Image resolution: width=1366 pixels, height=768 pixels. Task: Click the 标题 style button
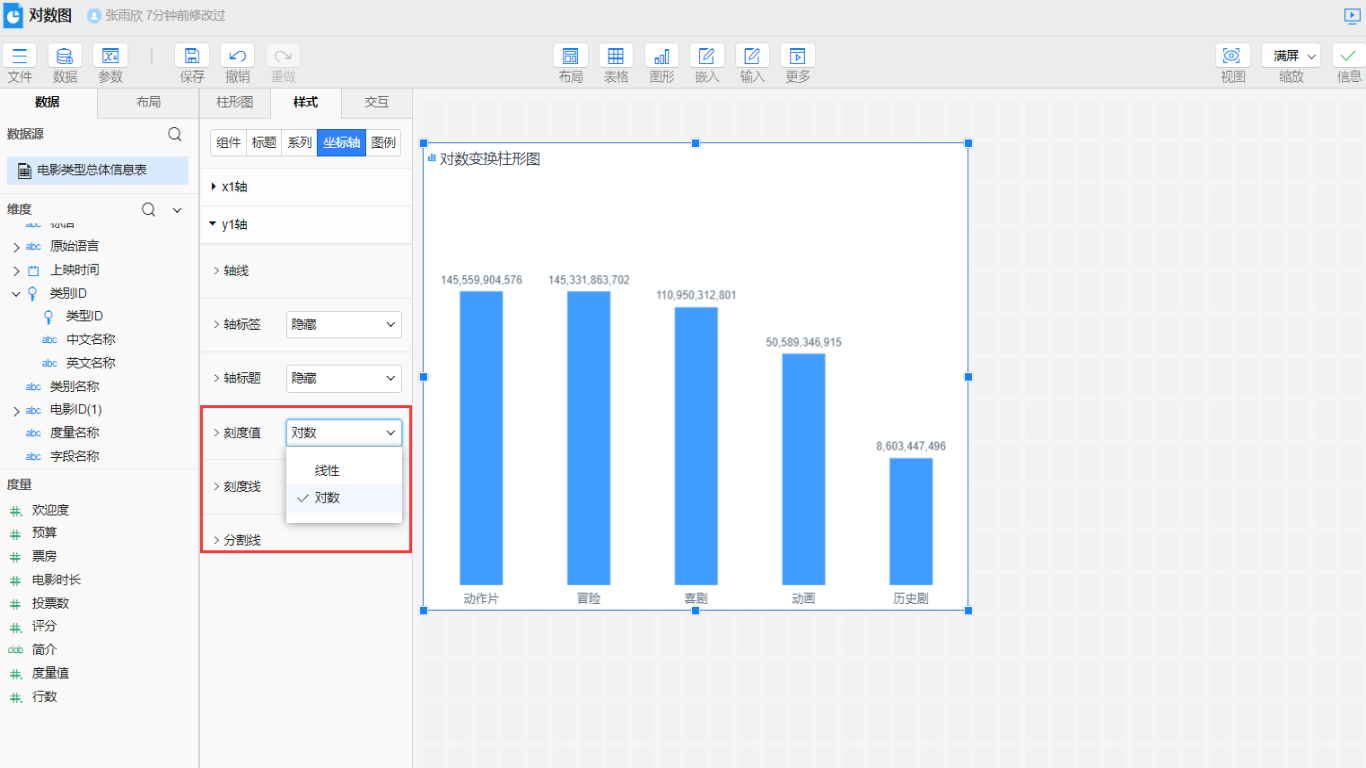pyautogui.click(x=264, y=143)
